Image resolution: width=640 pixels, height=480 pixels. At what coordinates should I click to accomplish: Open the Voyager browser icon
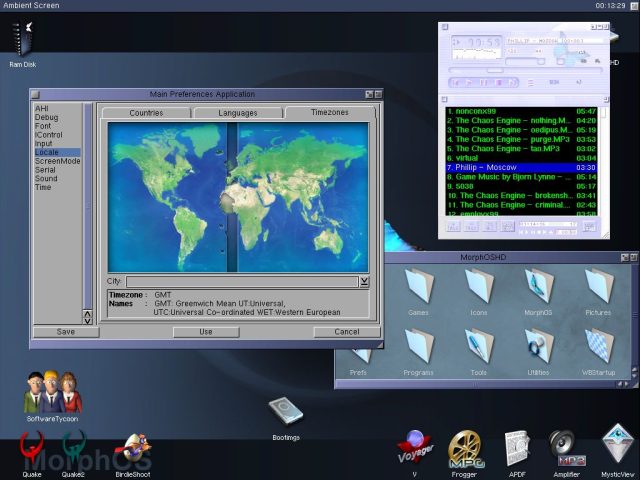[x=414, y=444]
